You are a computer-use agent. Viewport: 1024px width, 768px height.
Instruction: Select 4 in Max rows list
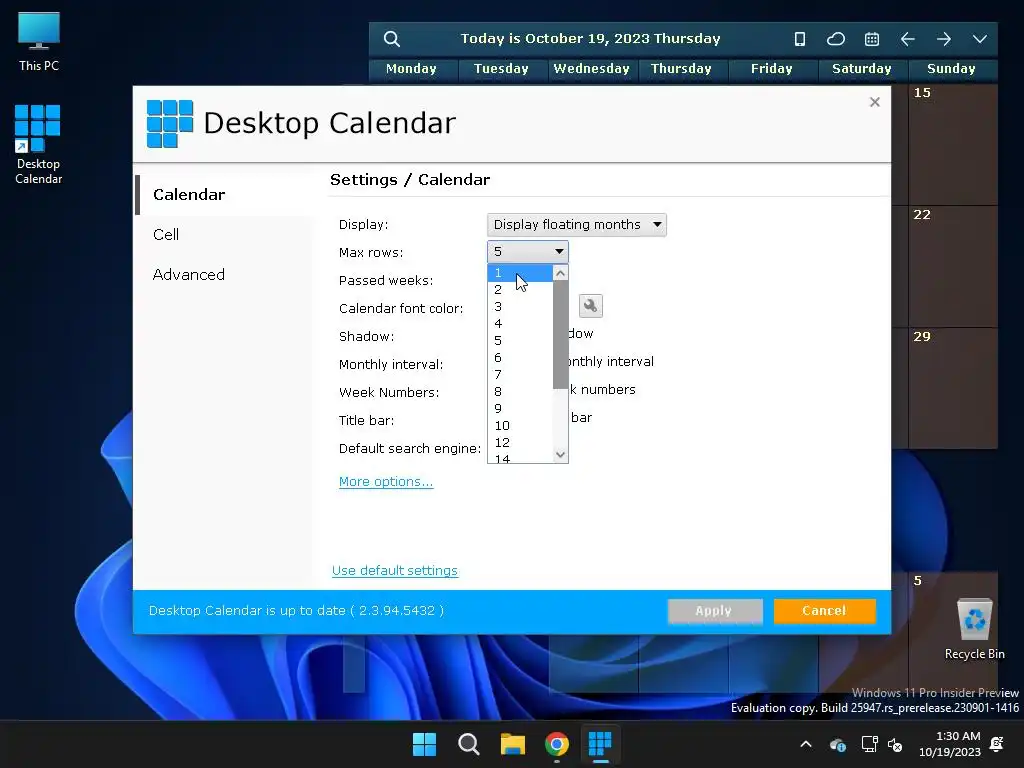(520, 323)
